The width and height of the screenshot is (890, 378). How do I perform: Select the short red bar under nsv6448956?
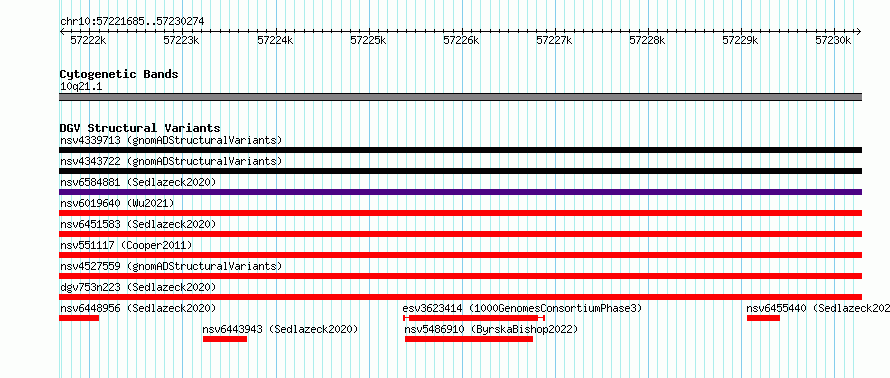[x=79, y=318]
